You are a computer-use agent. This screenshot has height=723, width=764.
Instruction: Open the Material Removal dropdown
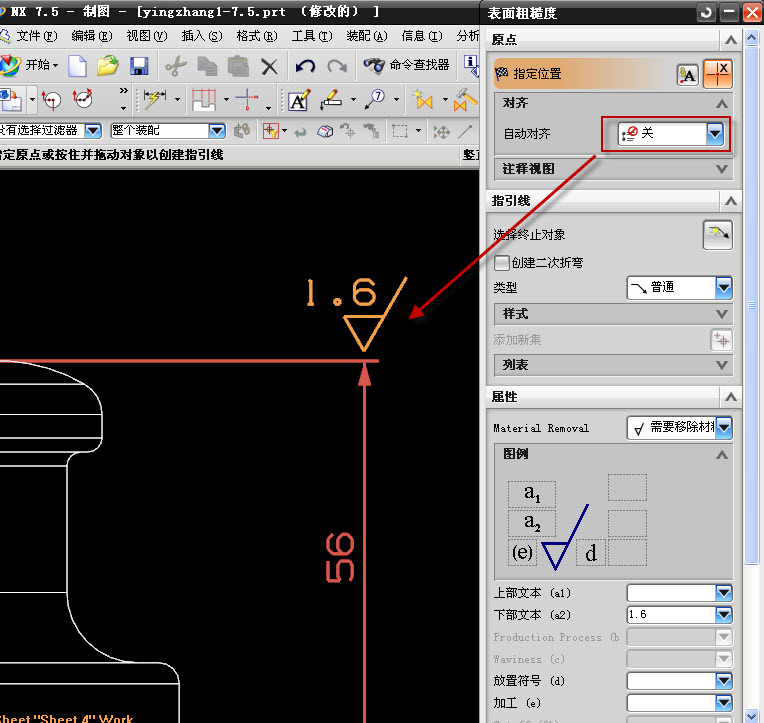(679, 427)
